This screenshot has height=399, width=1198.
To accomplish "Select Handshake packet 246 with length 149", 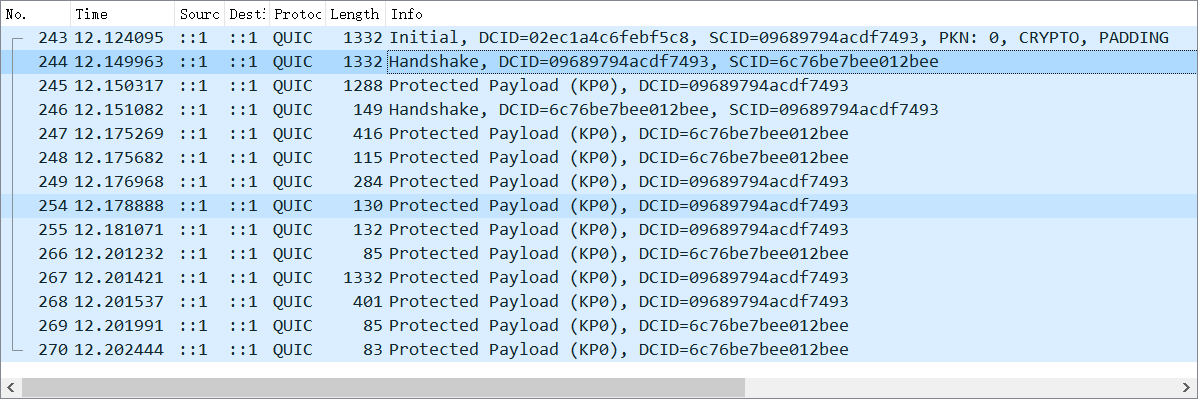I will tap(599, 109).
